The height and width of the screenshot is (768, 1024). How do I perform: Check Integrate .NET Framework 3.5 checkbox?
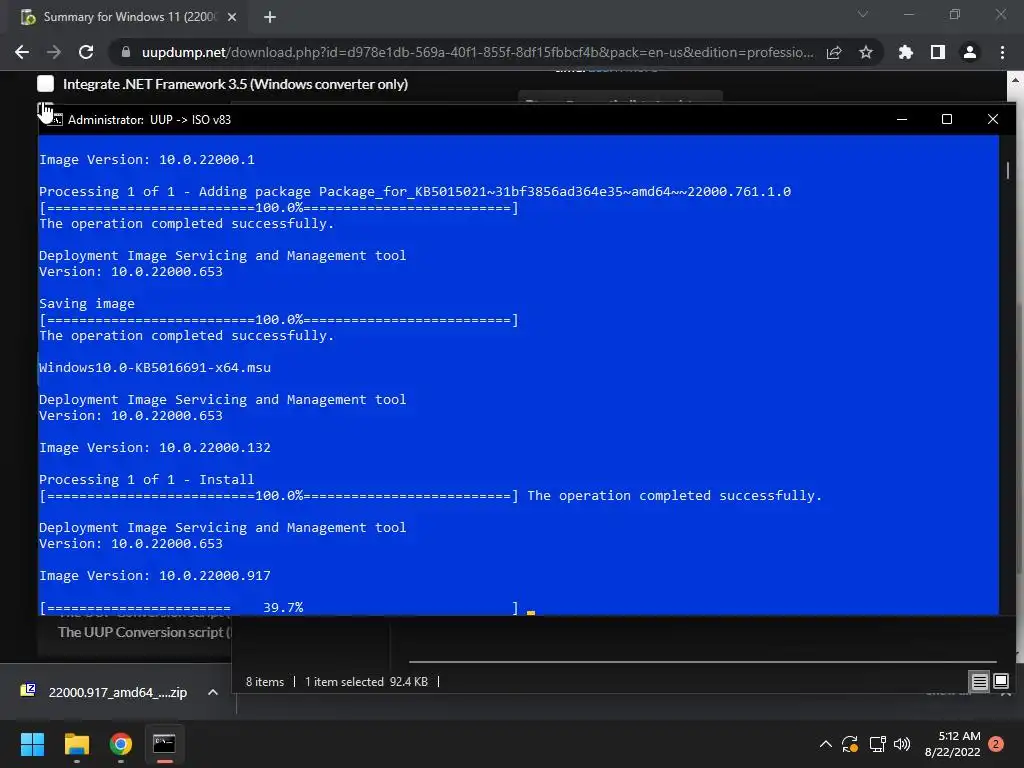(x=45, y=84)
